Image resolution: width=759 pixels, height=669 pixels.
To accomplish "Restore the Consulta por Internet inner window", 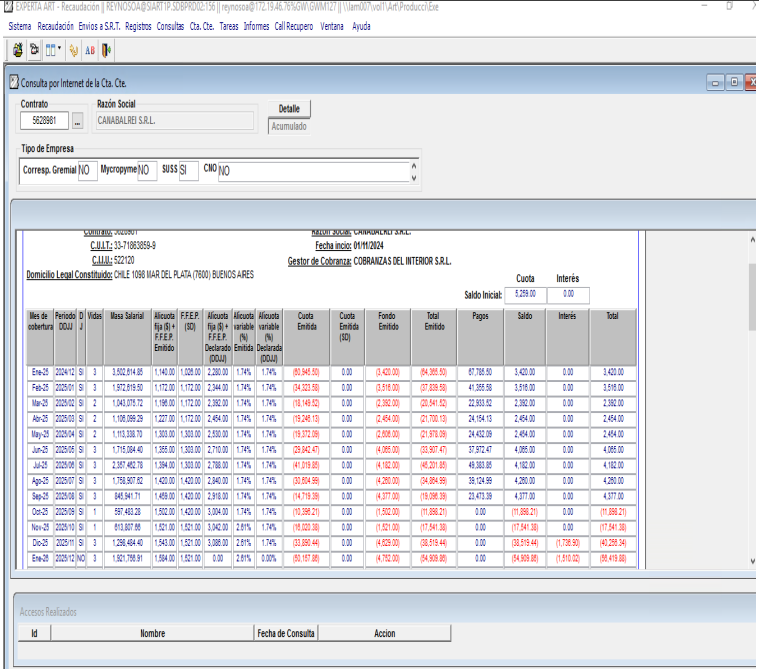I will pyautogui.click(x=732, y=82).
